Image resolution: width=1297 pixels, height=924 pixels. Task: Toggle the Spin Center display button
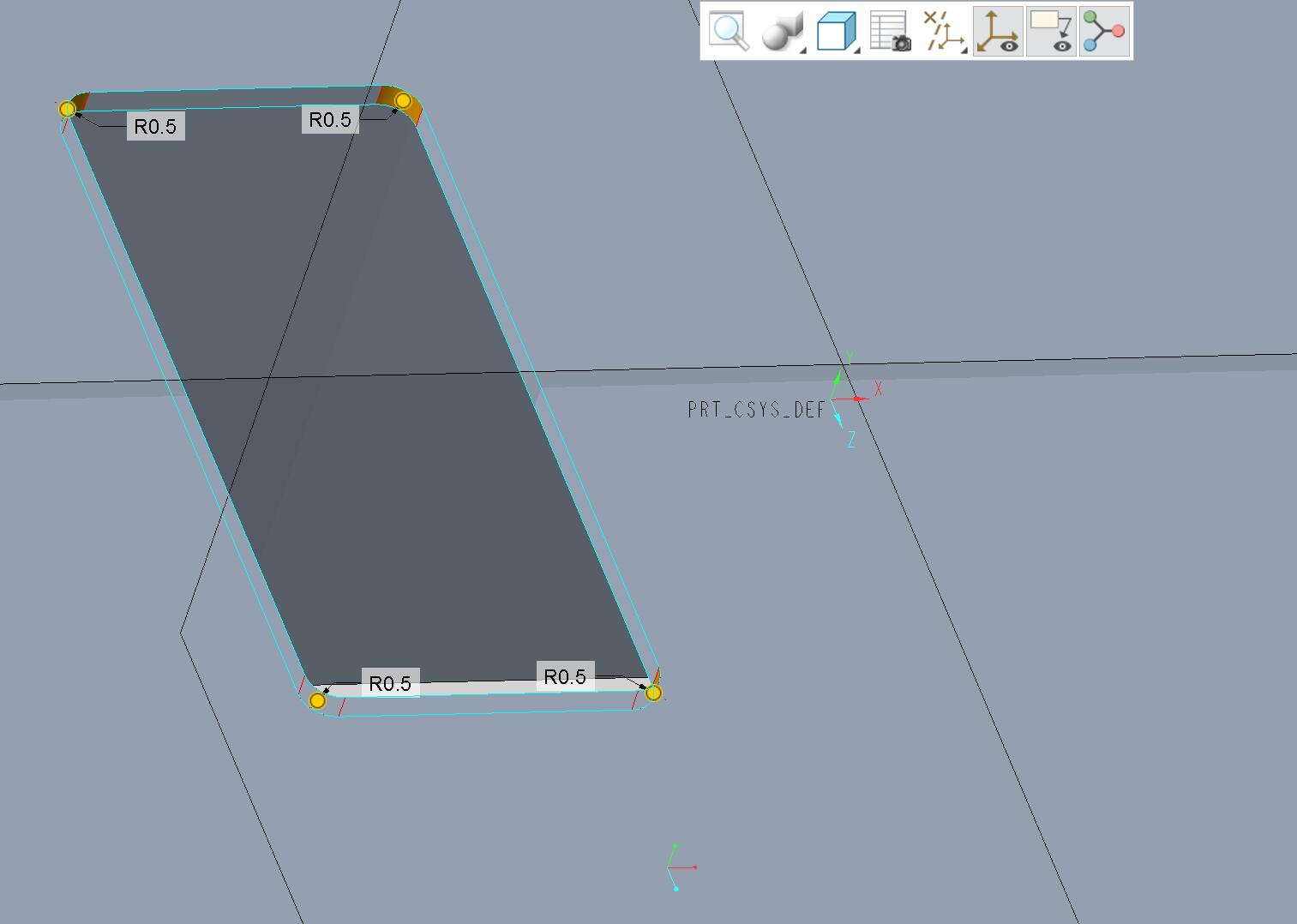pyautogui.click(x=1104, y=32)
